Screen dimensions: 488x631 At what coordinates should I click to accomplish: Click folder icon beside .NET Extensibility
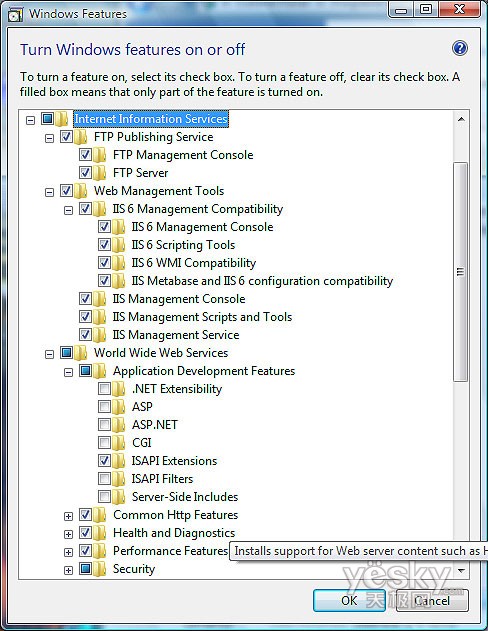point(119,389)
